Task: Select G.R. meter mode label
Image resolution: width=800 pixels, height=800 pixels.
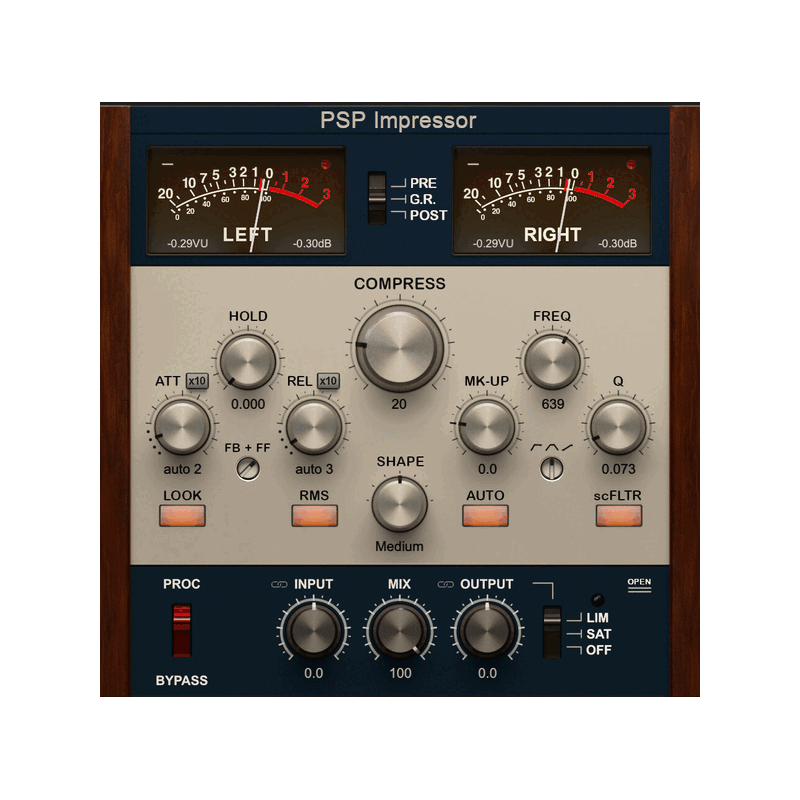Action: click(x=422, y=199)
